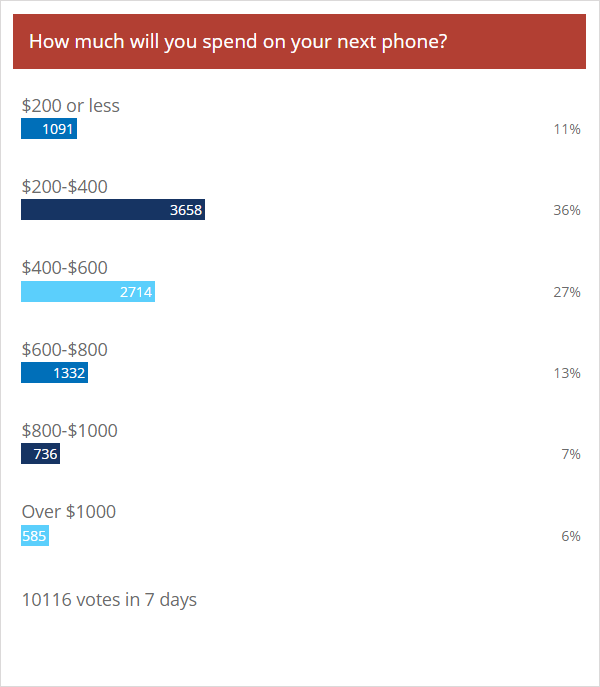Click the 10116 votes in 7 days text

pyautogui.click(x=109, y=600)
